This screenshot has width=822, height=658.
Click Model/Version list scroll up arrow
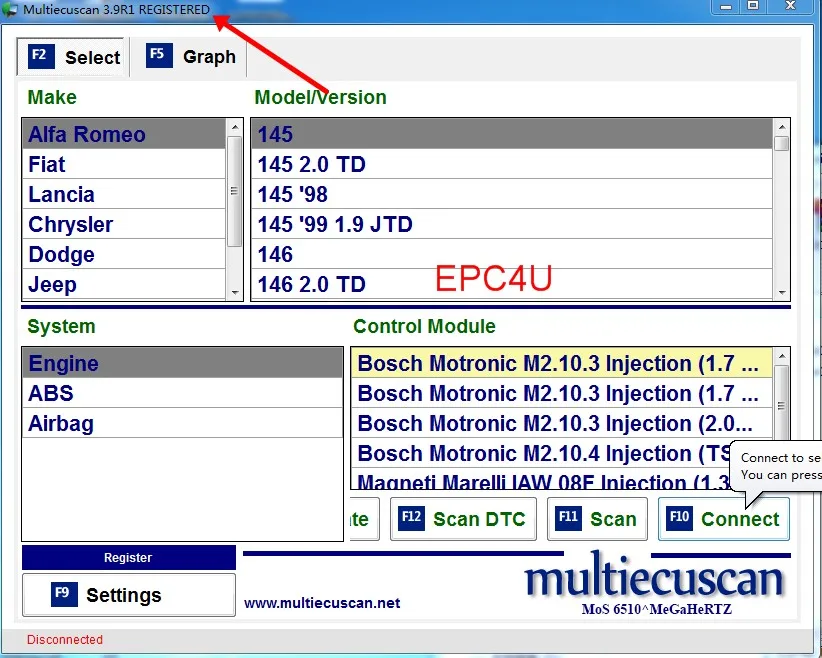click(782, 127)
